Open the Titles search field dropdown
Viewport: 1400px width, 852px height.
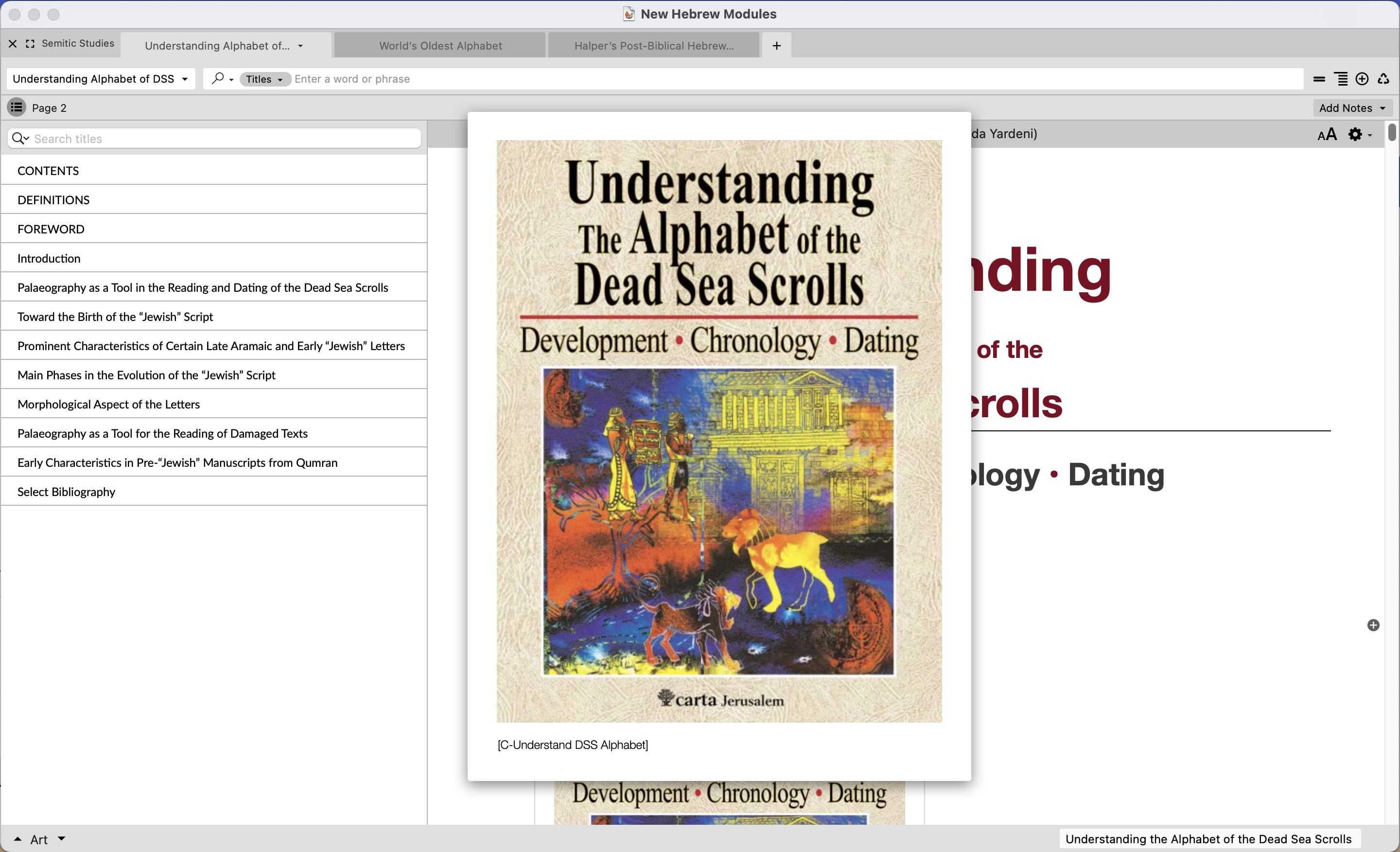click(264, 80)
